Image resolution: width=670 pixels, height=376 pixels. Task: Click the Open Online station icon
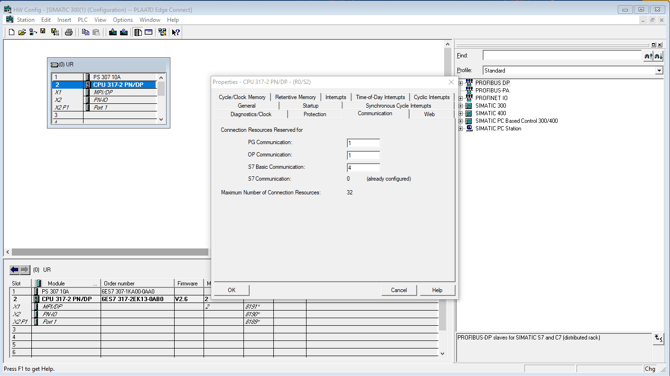click(32, 32)
